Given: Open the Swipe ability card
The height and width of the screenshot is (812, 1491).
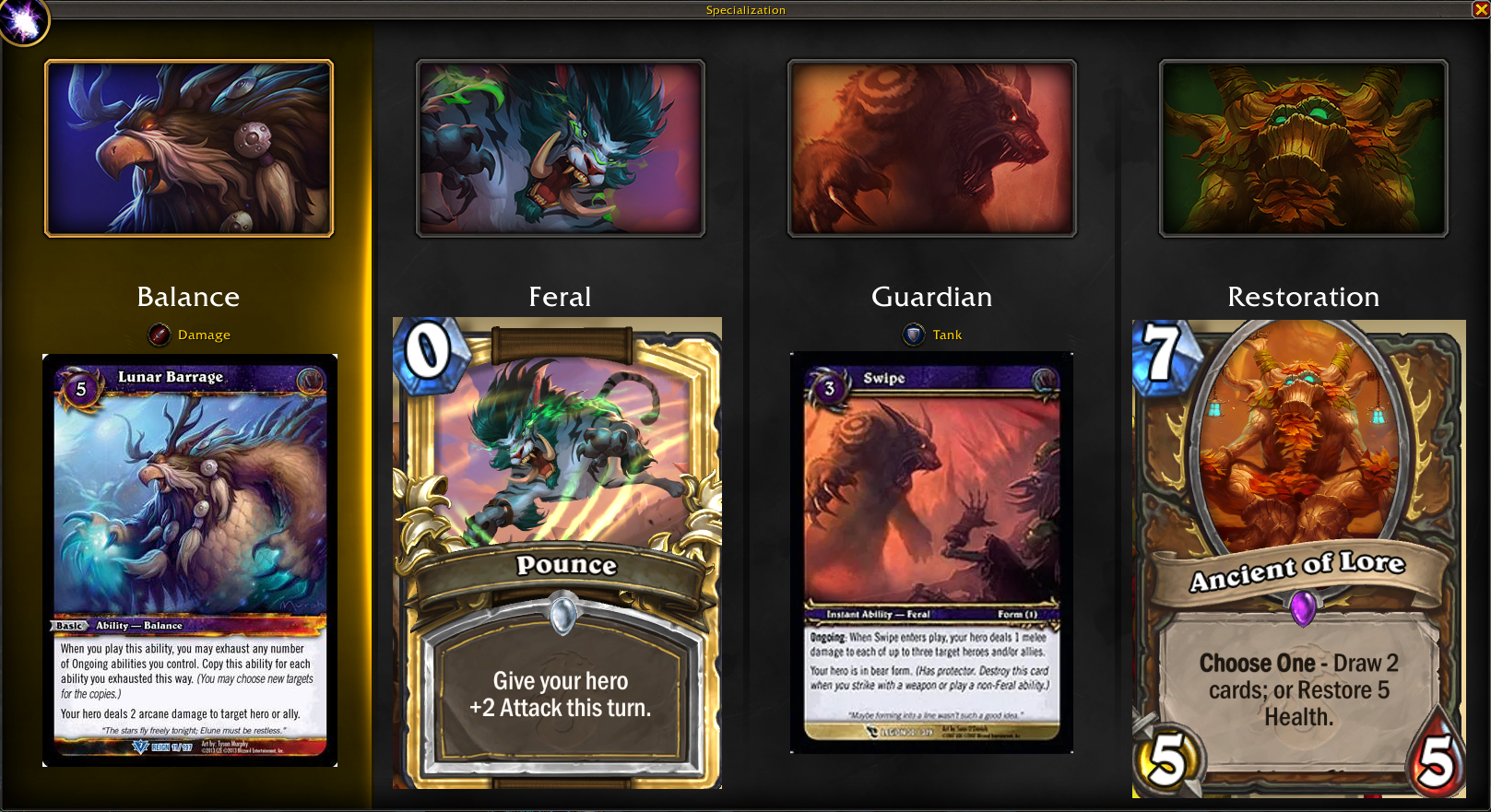Looking at the screenshot, I should point(931,553).
